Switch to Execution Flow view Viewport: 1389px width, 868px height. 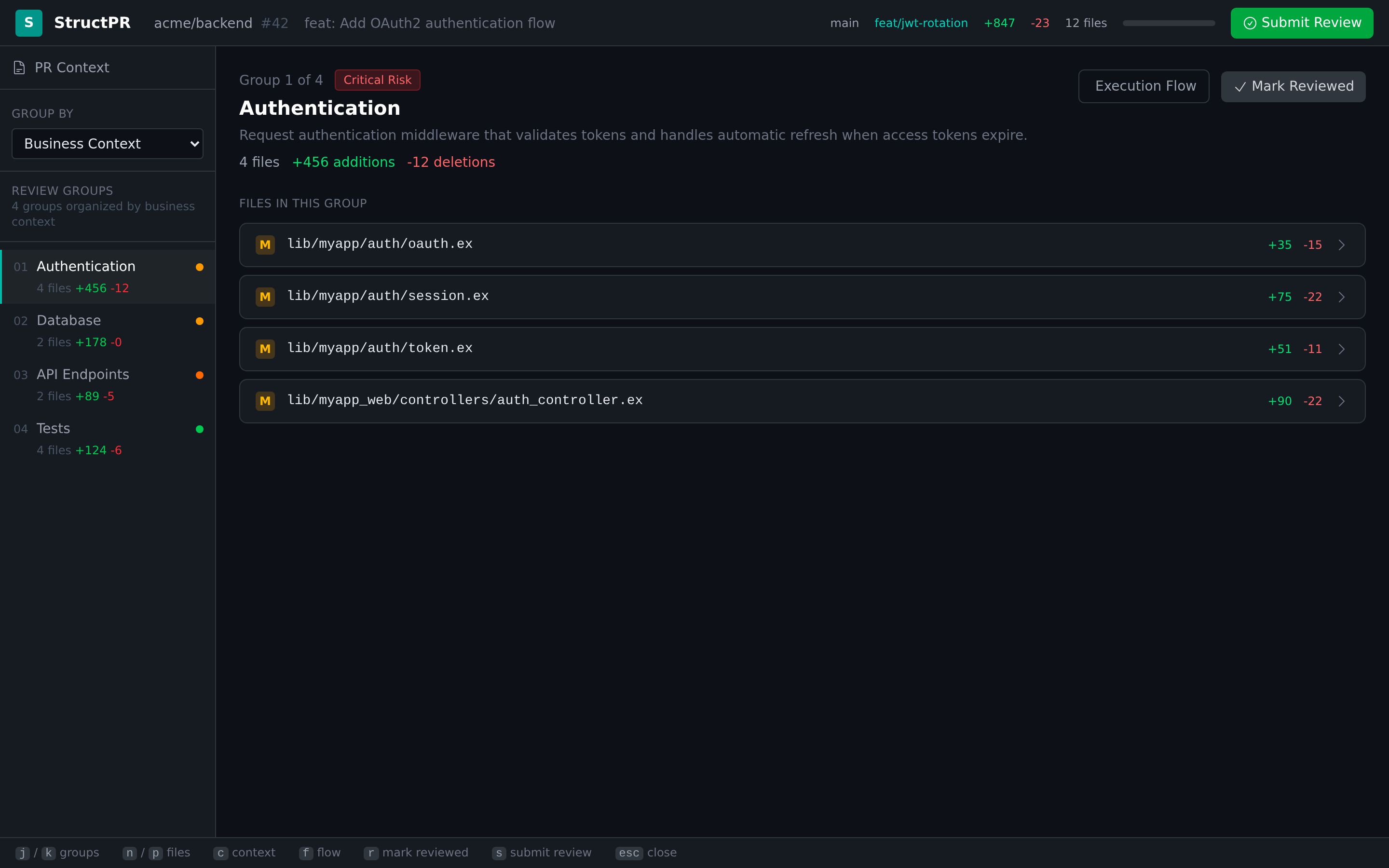[x=1144, y=86]
